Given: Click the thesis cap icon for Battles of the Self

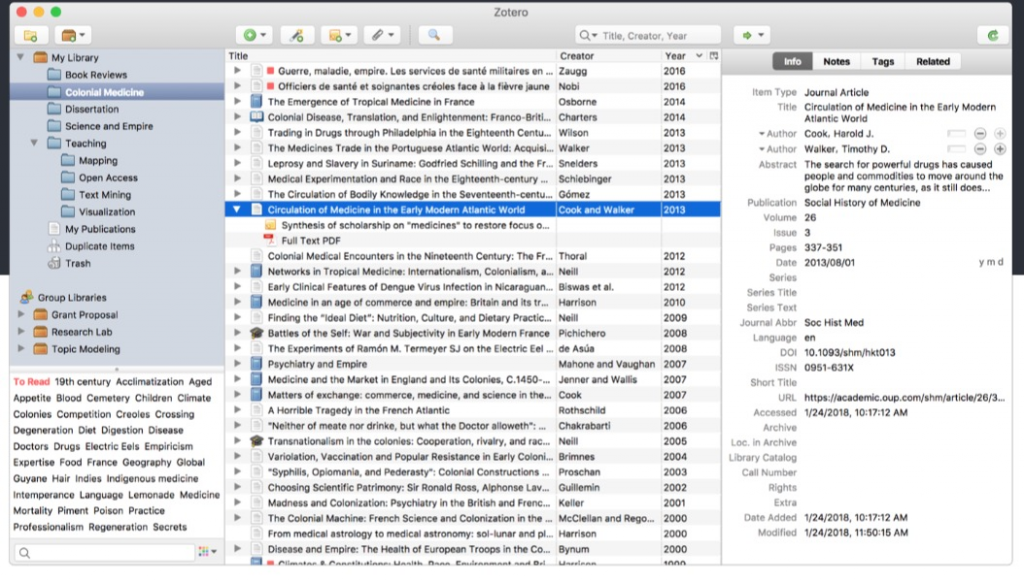Looking at the screenshot, I should pyautogui.click(x=256, y=333).
